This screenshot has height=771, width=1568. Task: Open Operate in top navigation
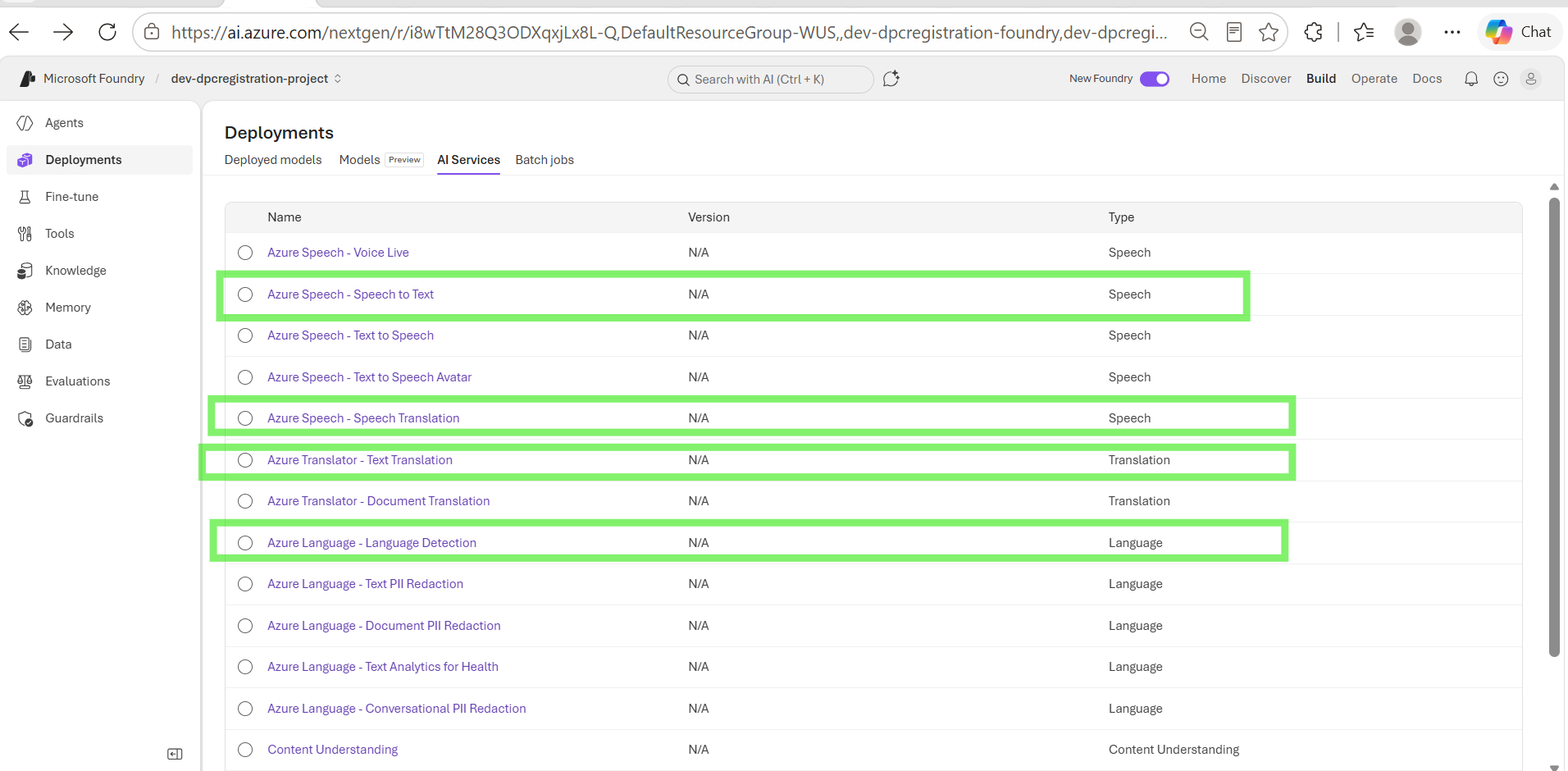(1374, 79)
